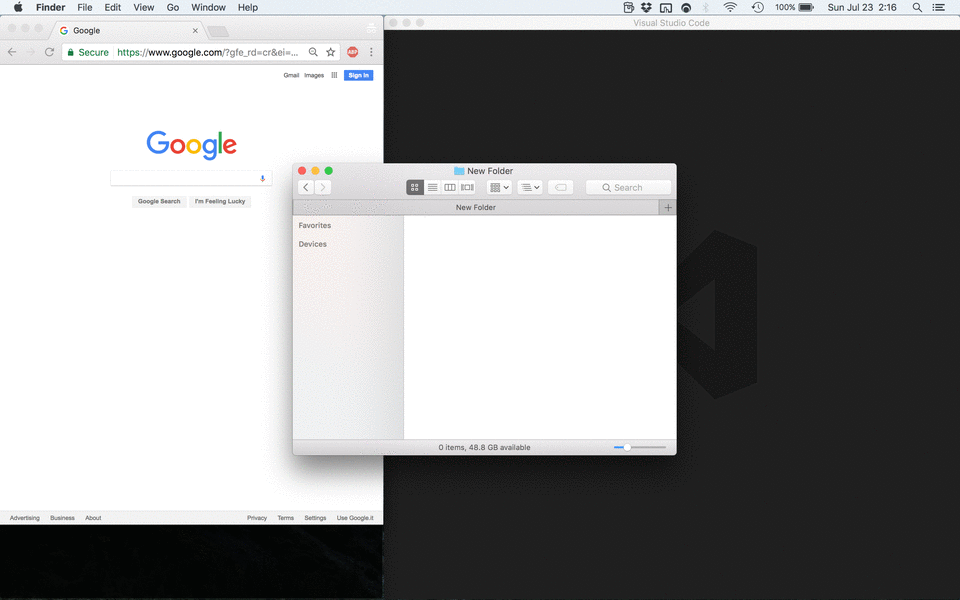The image size is (960, 600).
Task: Switch Finder to list view
Action: click(x=432, y=187)
